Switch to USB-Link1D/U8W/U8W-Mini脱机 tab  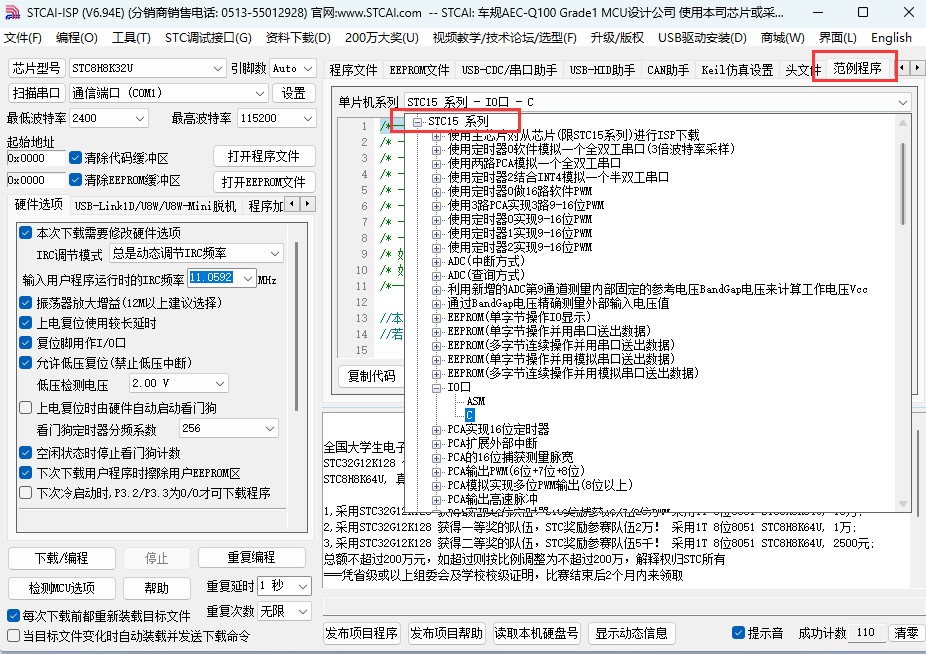point(155,206)
